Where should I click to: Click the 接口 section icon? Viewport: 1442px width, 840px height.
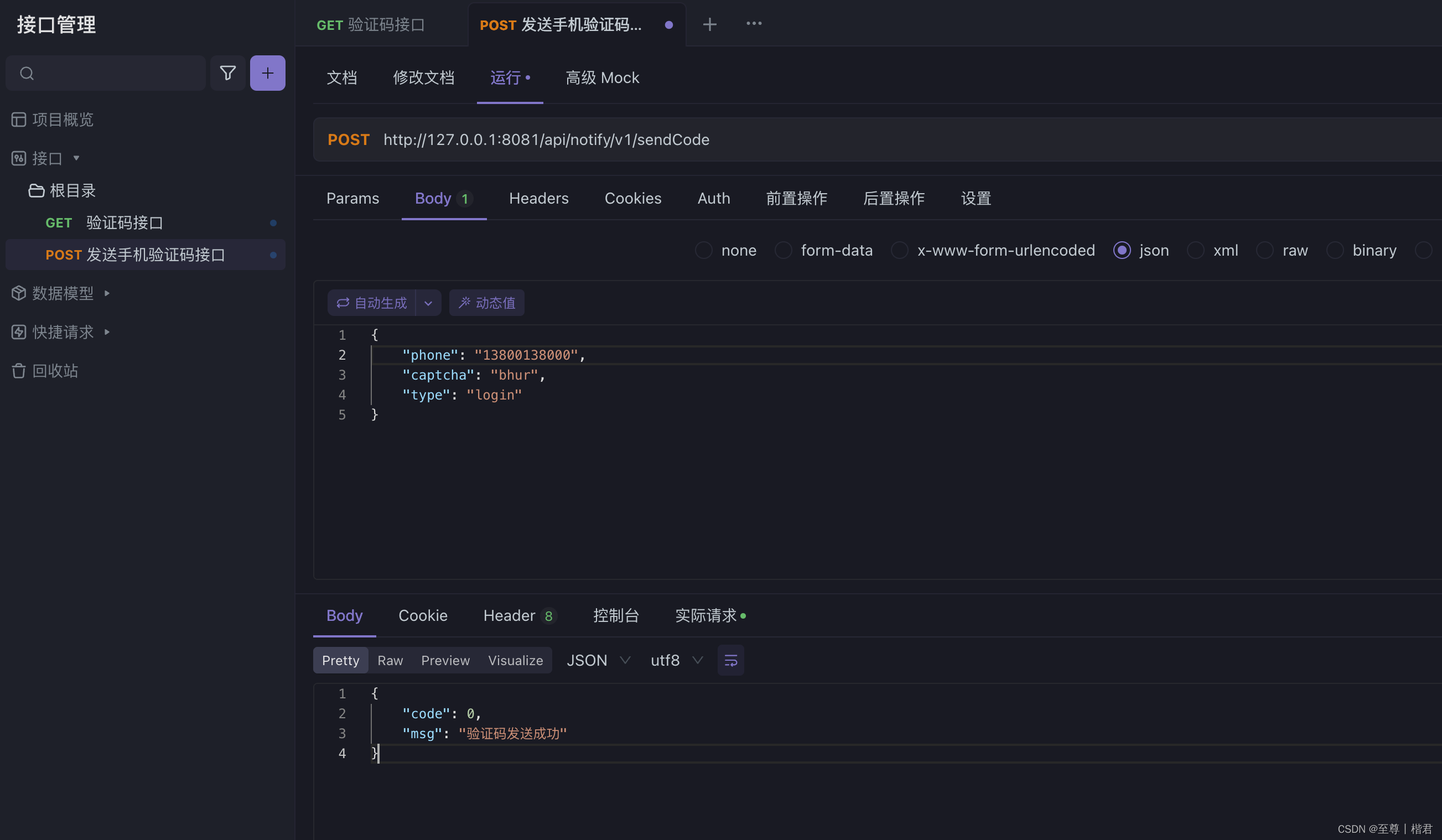click(x=19, y=158)
